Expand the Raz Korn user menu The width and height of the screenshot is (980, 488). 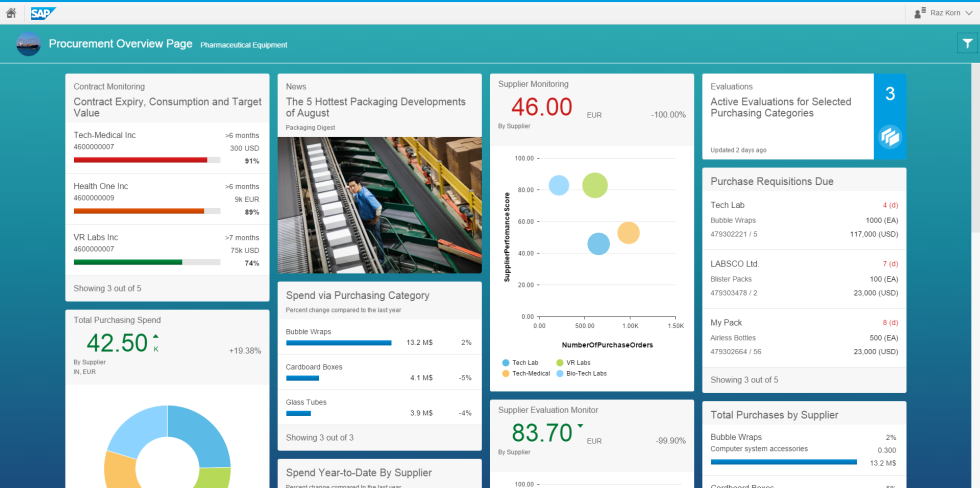point(945,13)
